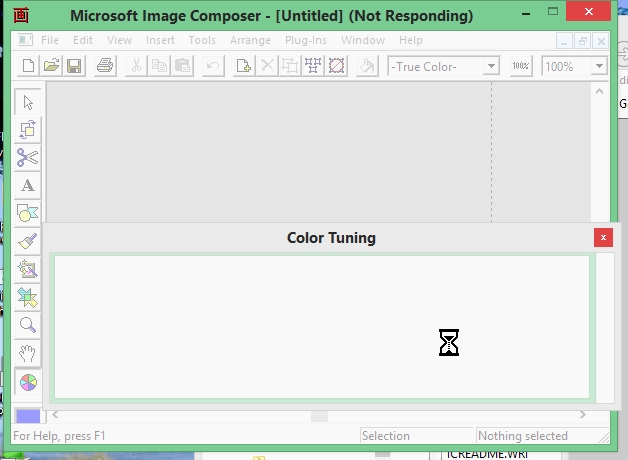
Task: Open a file with the folder icon
Action: pyautogui.click(x=51, y=66)
